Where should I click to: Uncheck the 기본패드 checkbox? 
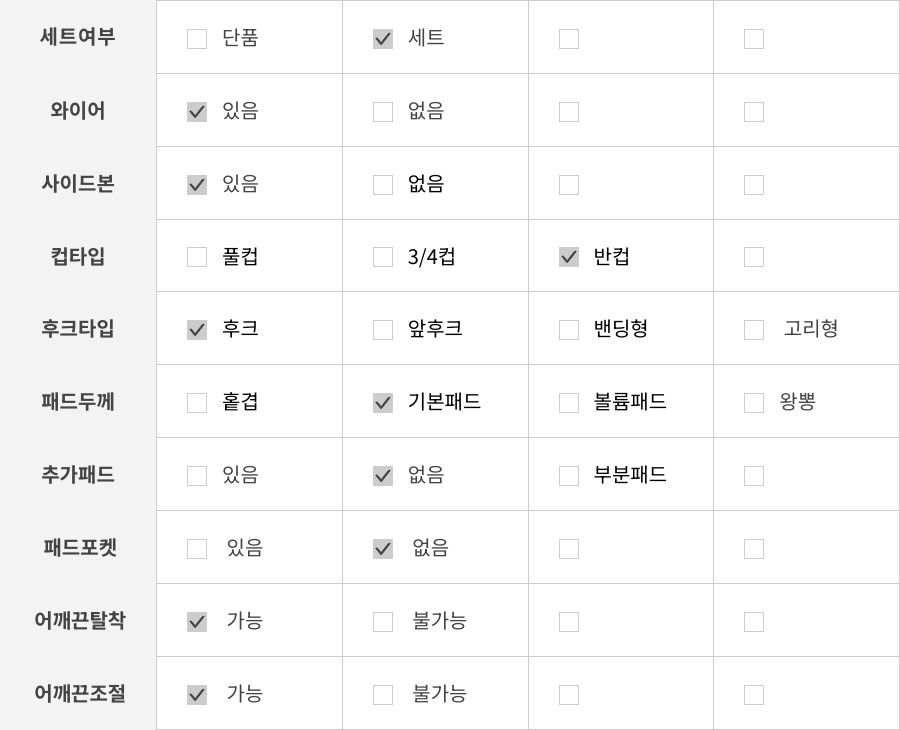[x=383, y=403]
